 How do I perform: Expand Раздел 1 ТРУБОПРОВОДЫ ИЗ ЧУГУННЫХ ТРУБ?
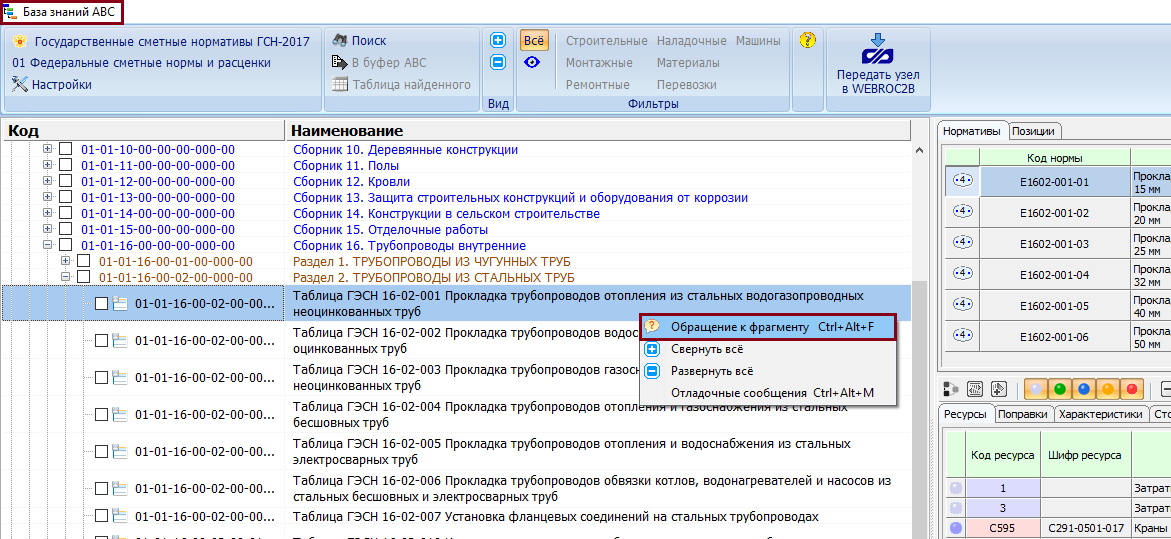point(66,261)
